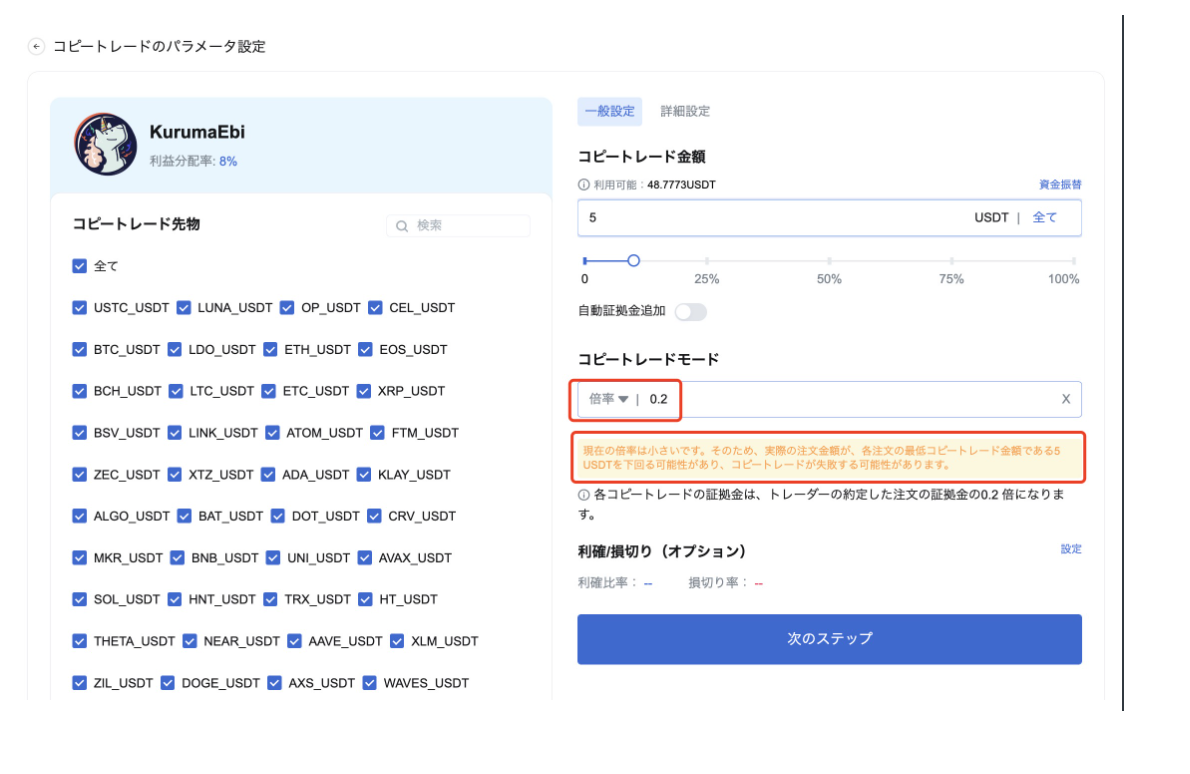Uncheck the CRV_USDT checkbox
Screen dimensions: 1190x774
pyautogui.click(x=374, y=516)
